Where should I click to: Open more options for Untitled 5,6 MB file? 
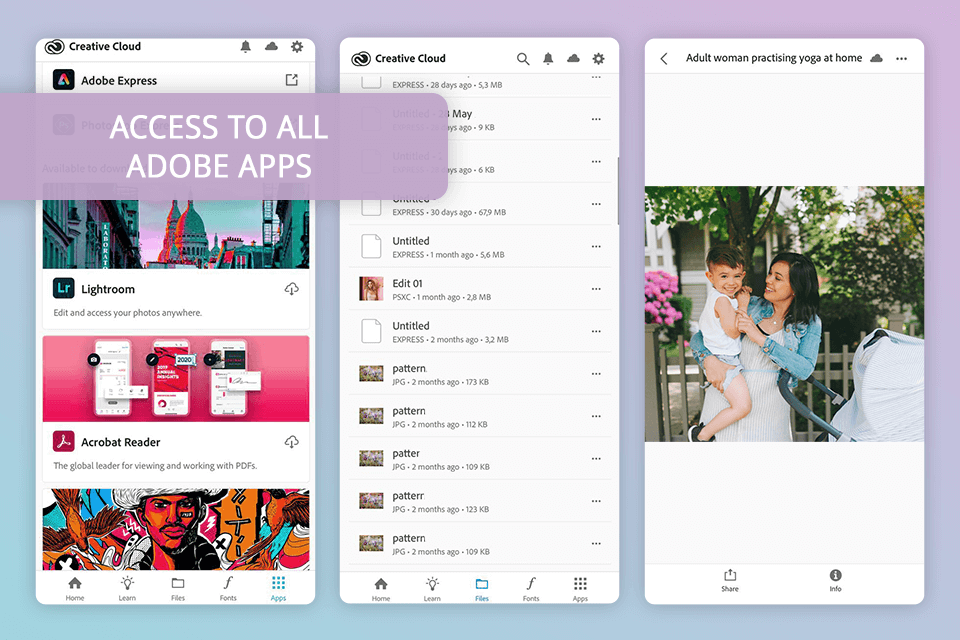596,246
